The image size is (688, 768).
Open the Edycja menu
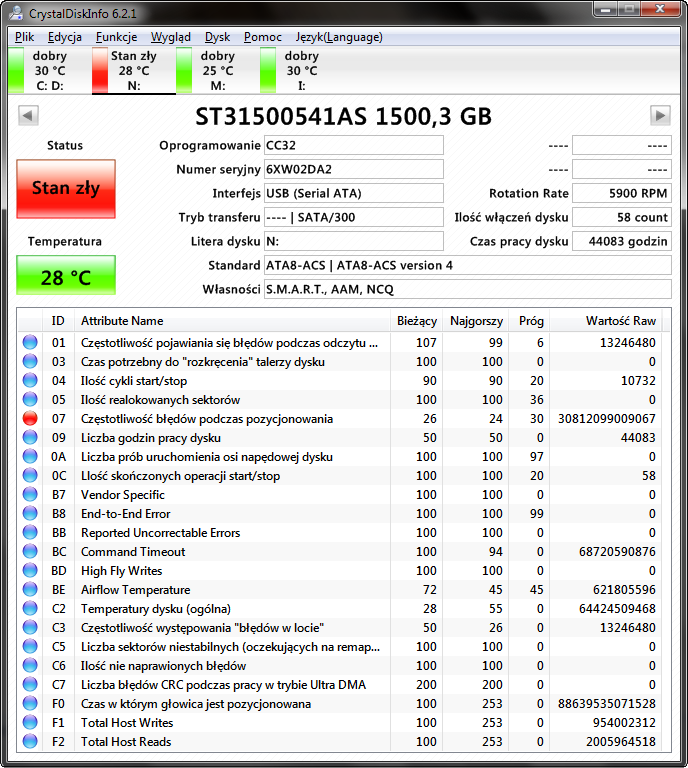tap(65, 37)
